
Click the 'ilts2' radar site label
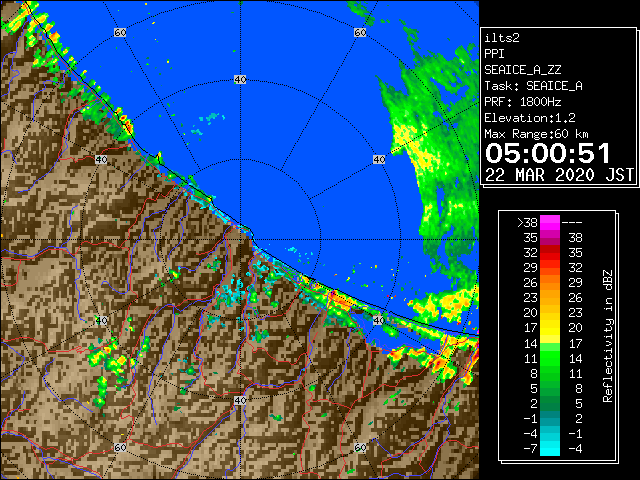click(x=502, y=38)
